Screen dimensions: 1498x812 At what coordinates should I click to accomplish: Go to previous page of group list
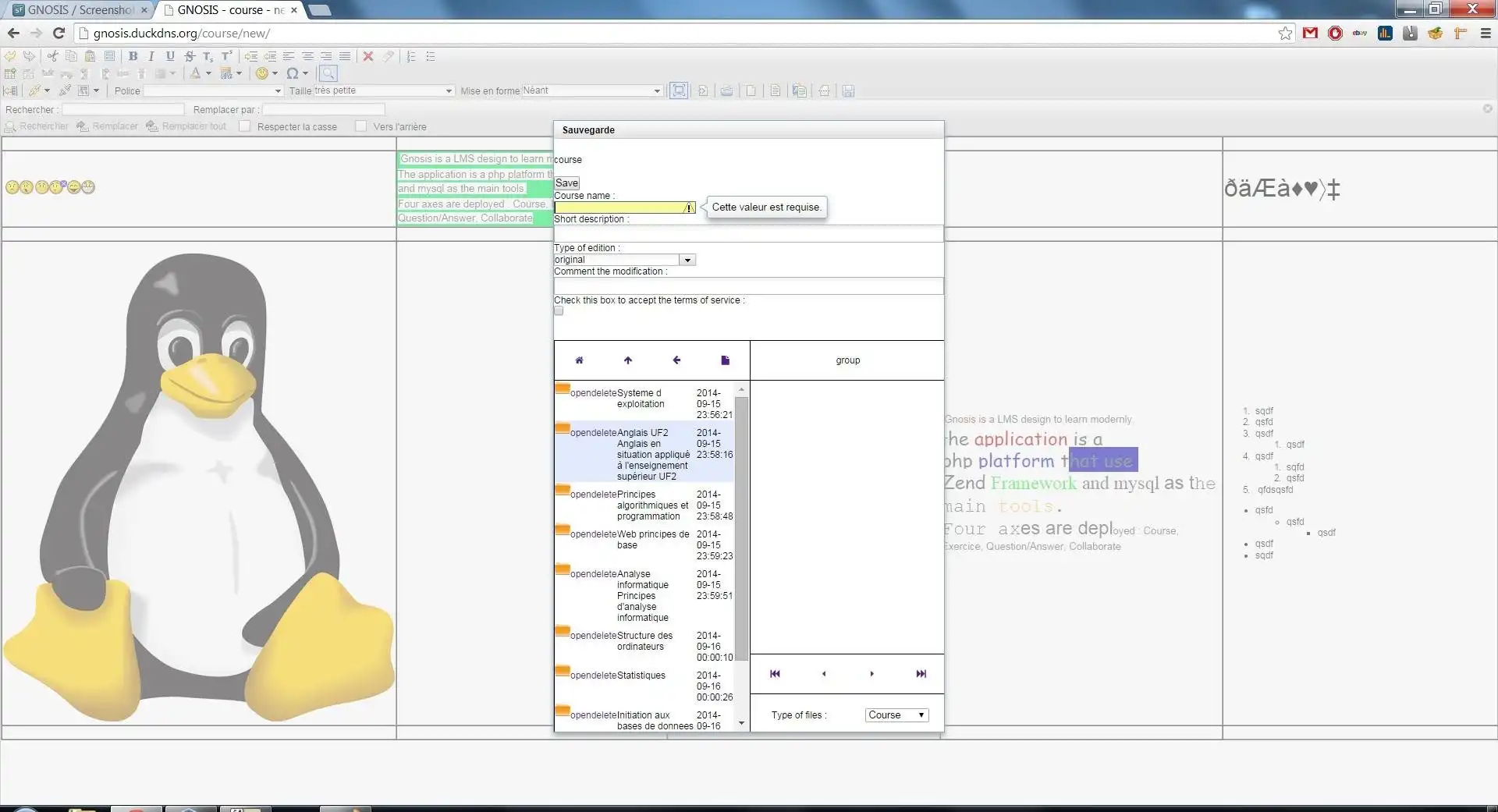pyautogui.click(x=824, y=674)
